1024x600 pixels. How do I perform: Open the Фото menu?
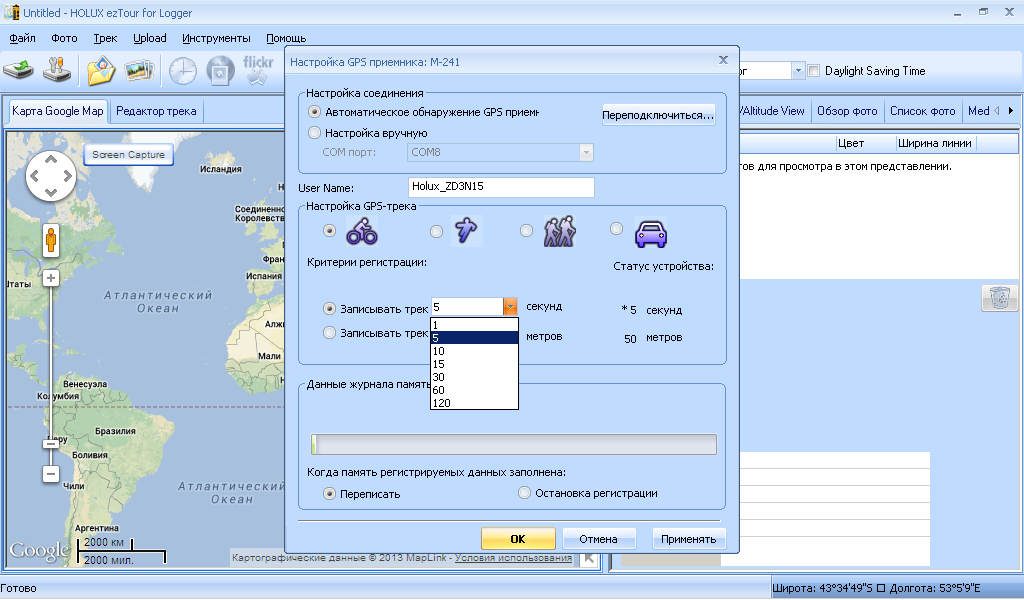pyautogui.click(x=64, y=38)
